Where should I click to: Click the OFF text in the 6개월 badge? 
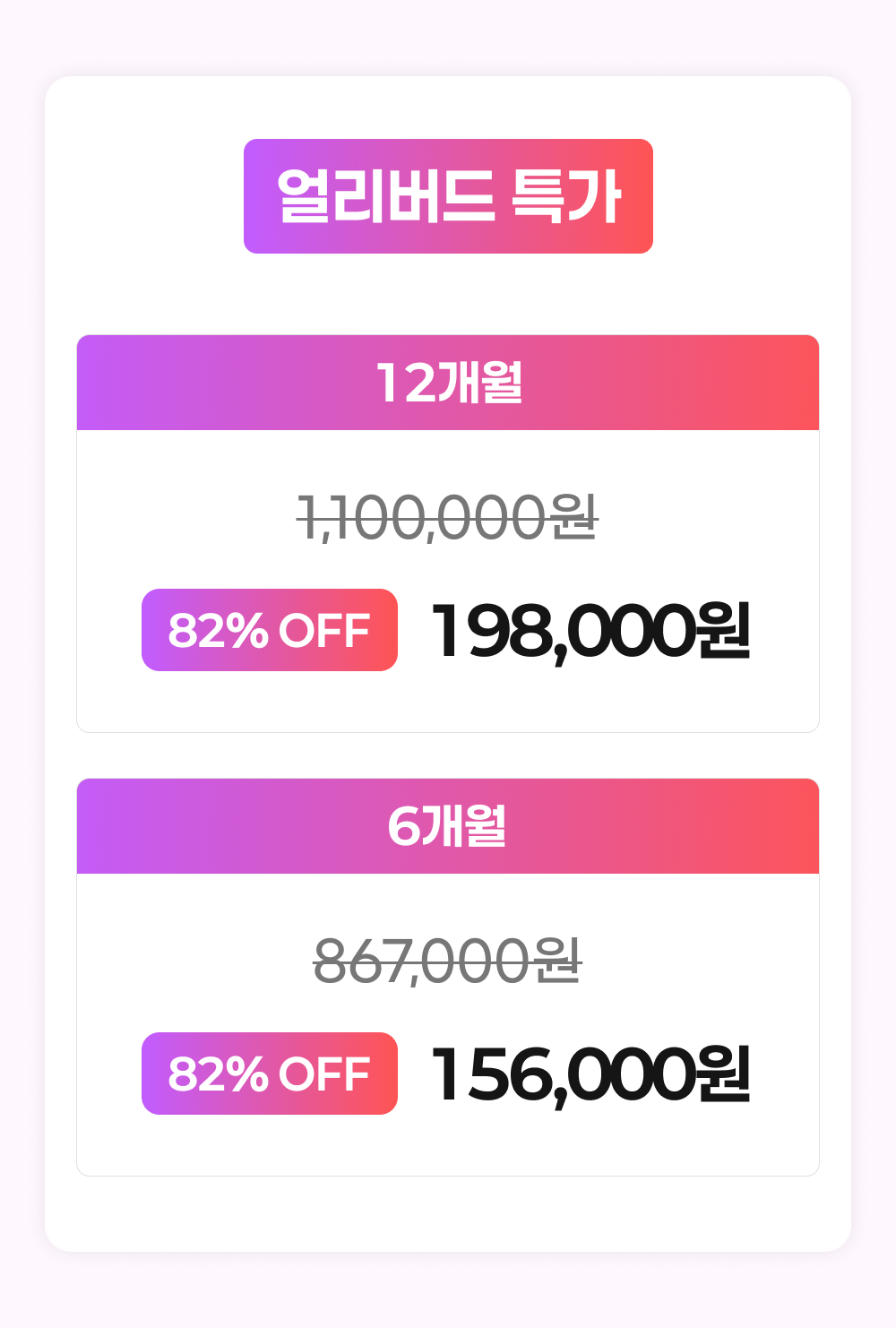324,1074
